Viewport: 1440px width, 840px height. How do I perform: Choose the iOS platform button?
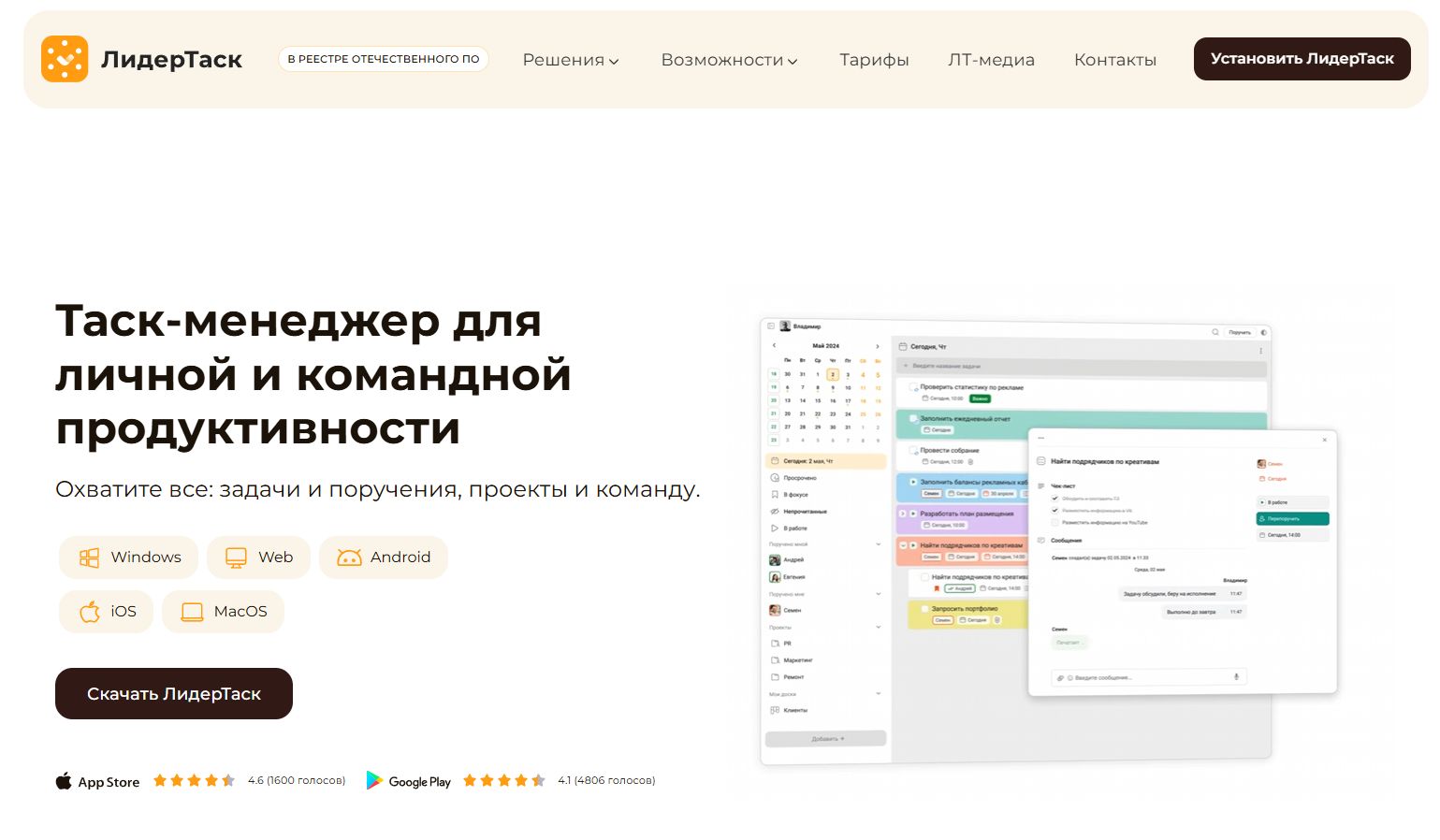coord(106,612)
